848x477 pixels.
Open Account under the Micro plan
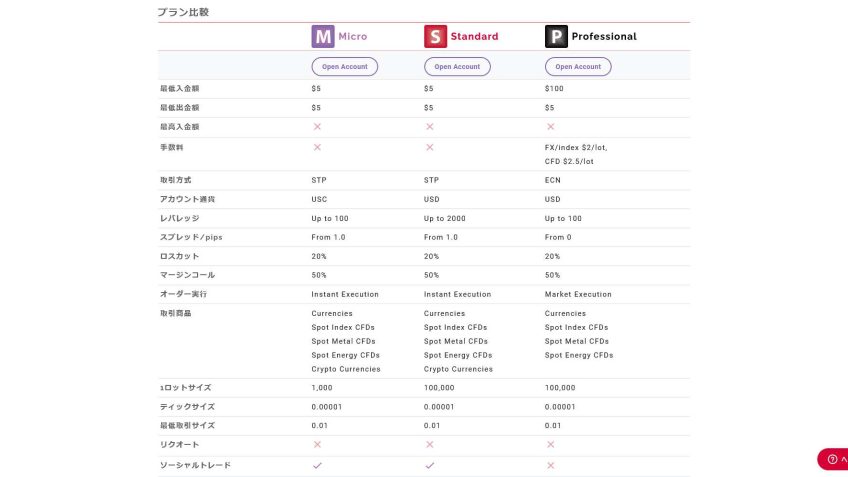coord(345,67)
